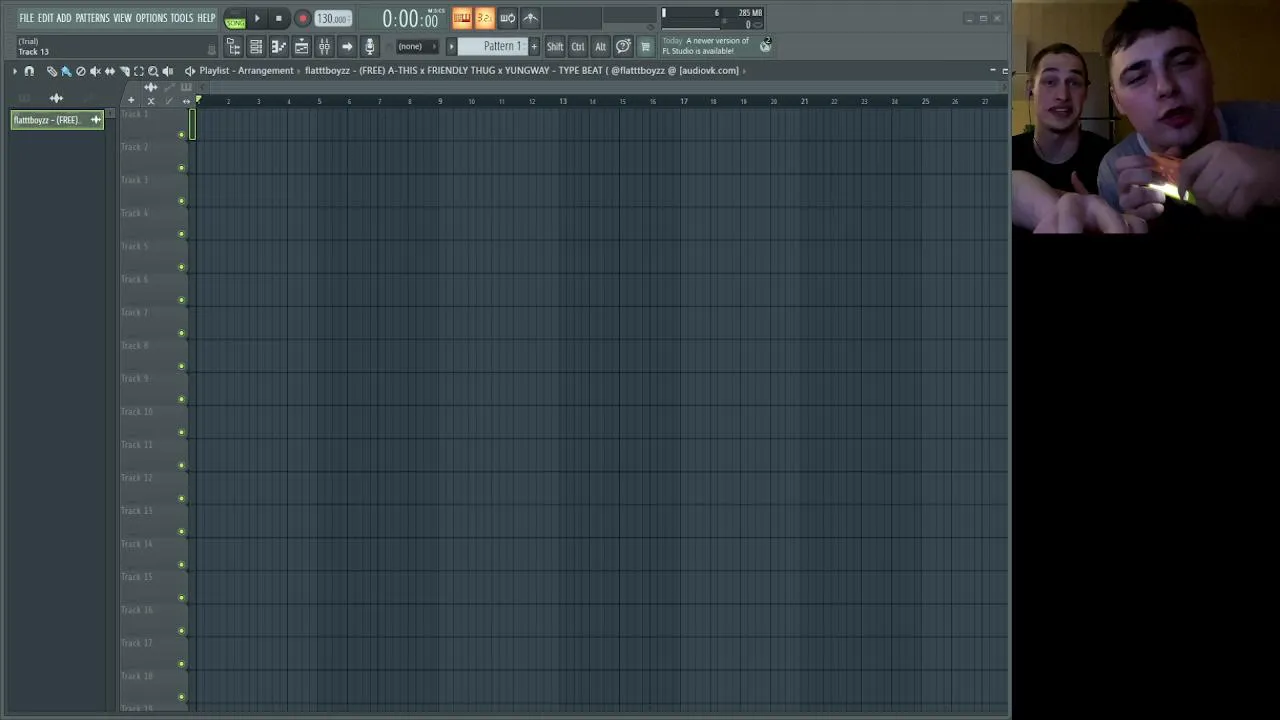
Task: Click the waveform icon above clip picker
Action: (56, 98)
